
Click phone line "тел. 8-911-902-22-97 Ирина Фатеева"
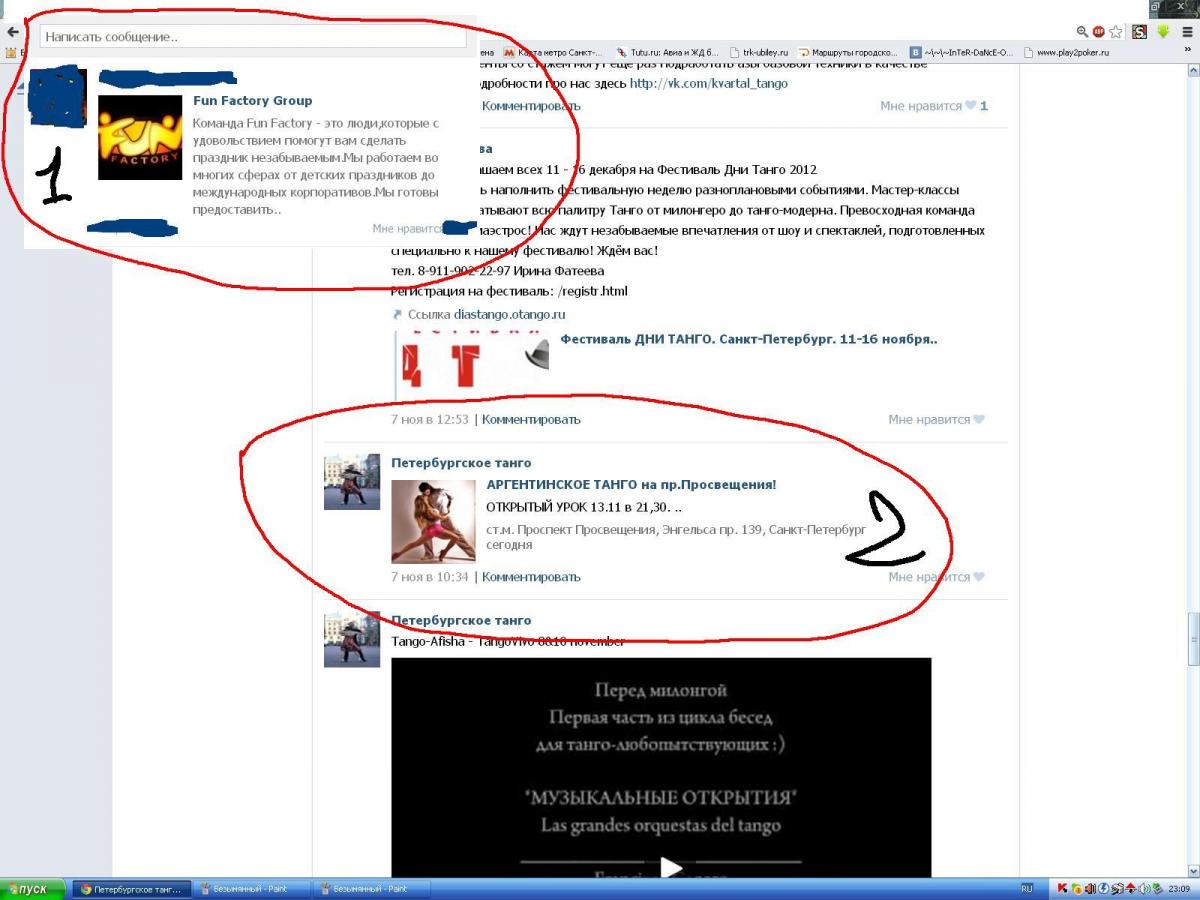pos(497,271)
